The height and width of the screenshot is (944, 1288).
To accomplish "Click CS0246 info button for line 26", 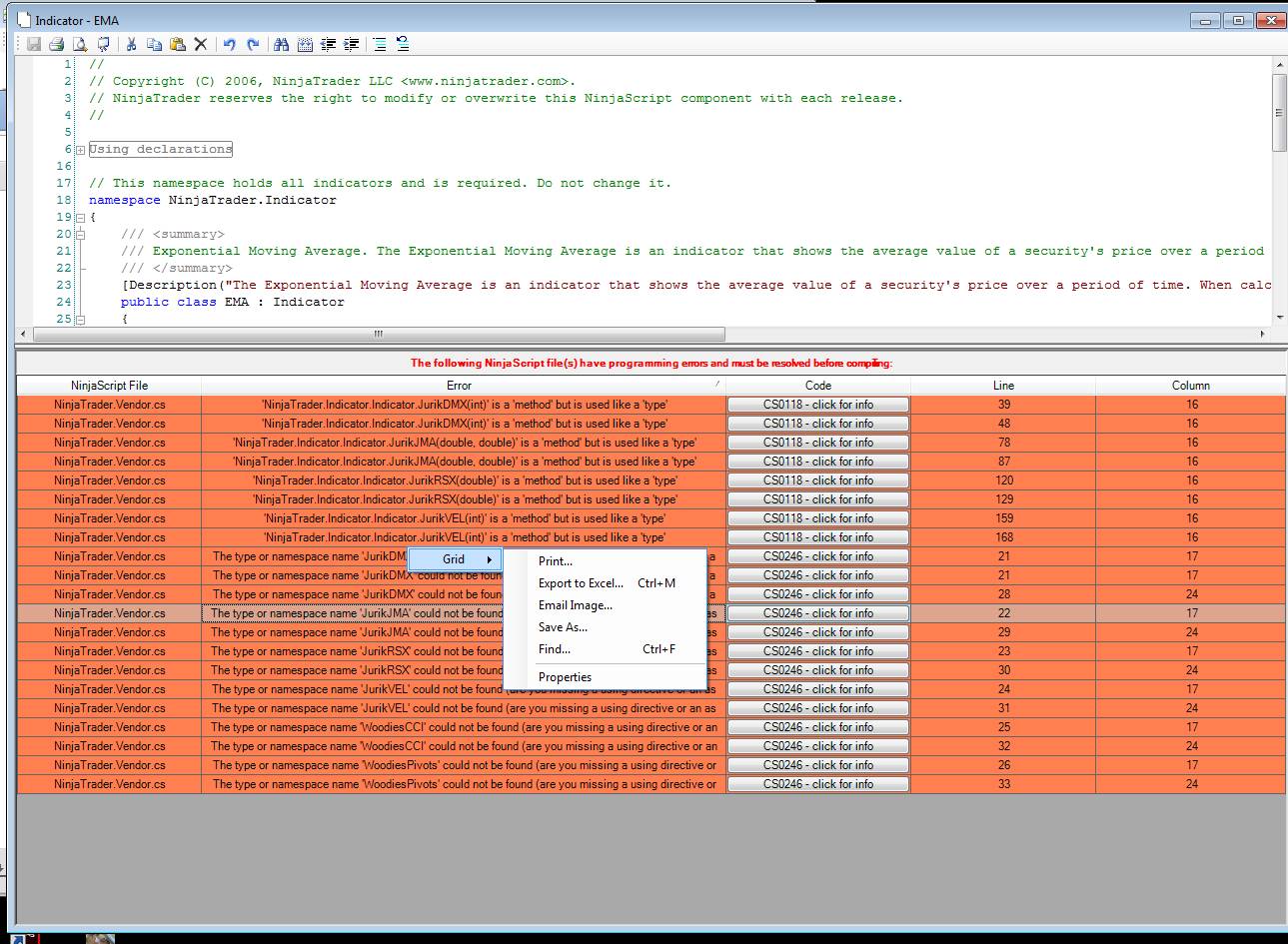I will pos(818,765).
